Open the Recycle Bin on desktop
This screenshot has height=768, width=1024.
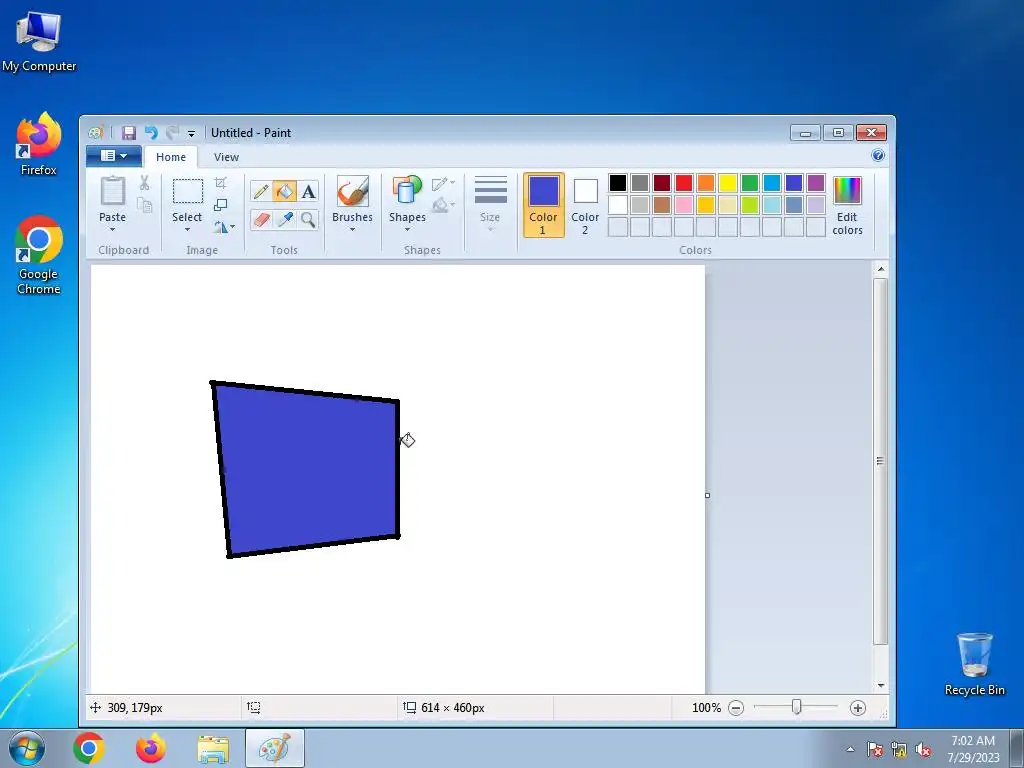pos(974,664)
